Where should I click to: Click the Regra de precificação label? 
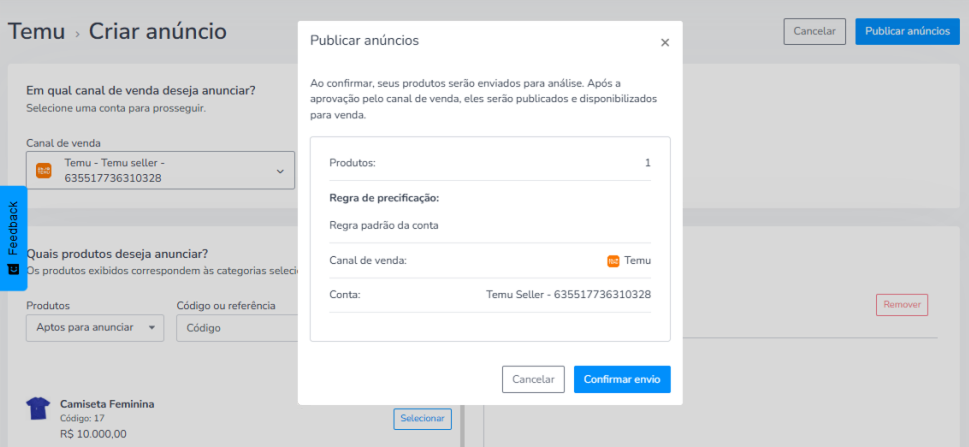click(x=384, y=198)
